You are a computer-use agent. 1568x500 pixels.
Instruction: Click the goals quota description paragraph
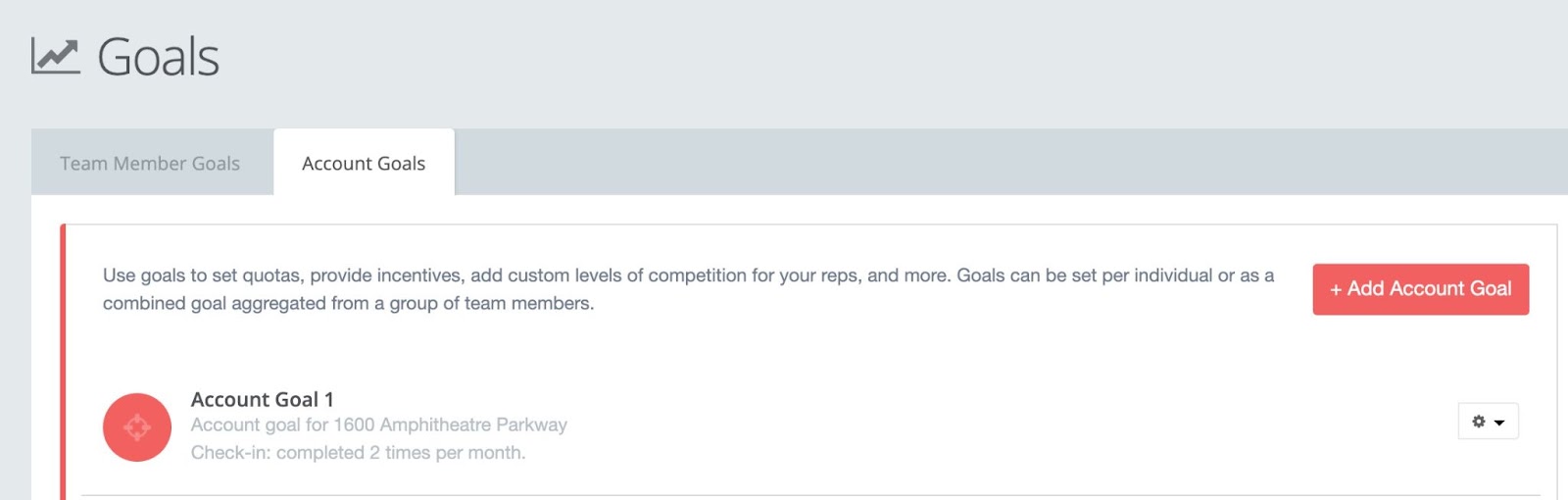pyautogui.click(x=688, y=289)
